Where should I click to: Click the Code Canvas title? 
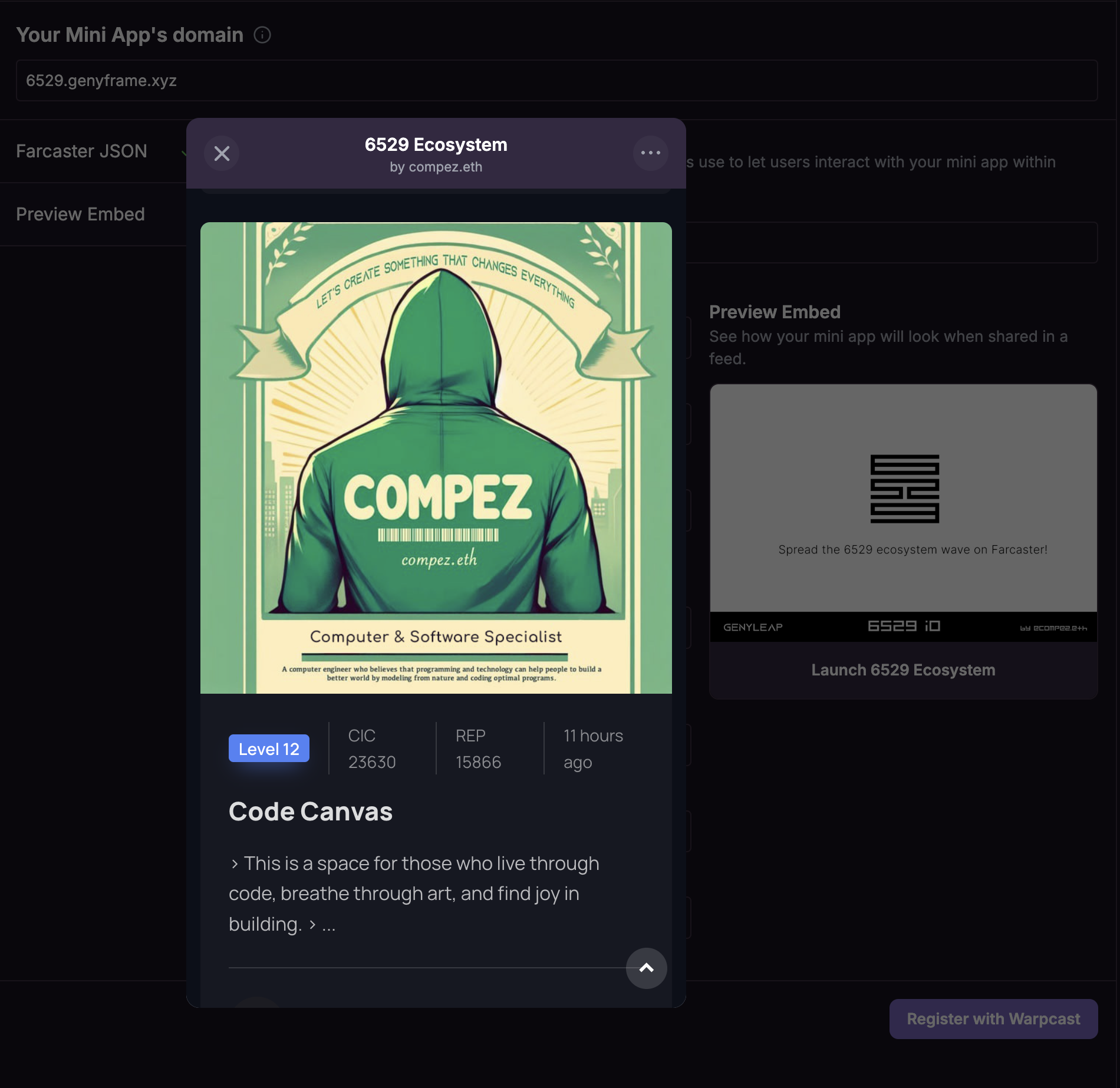pyautogui.click(x=311, y=812)
